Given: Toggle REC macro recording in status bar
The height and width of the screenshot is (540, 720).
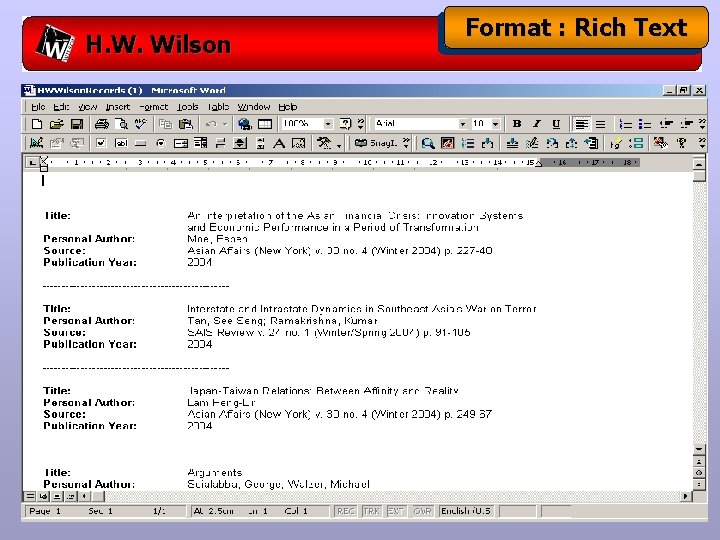Looking at the screenshot, I should click(x=346, y=511).
